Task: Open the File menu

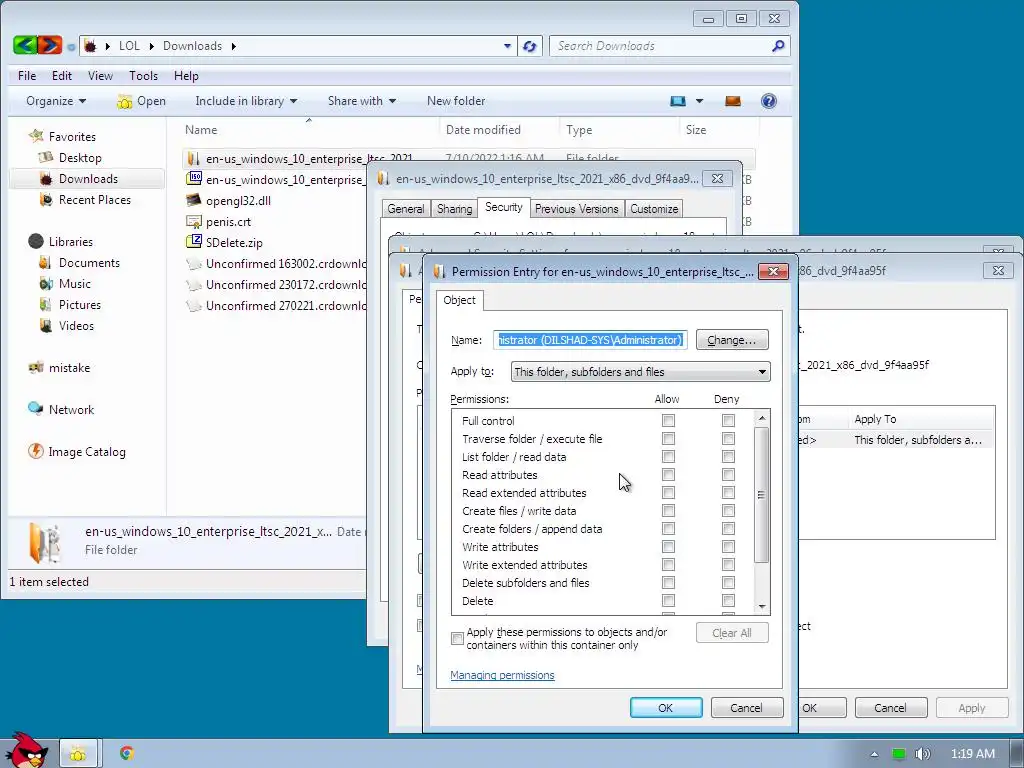Action: 27,76
